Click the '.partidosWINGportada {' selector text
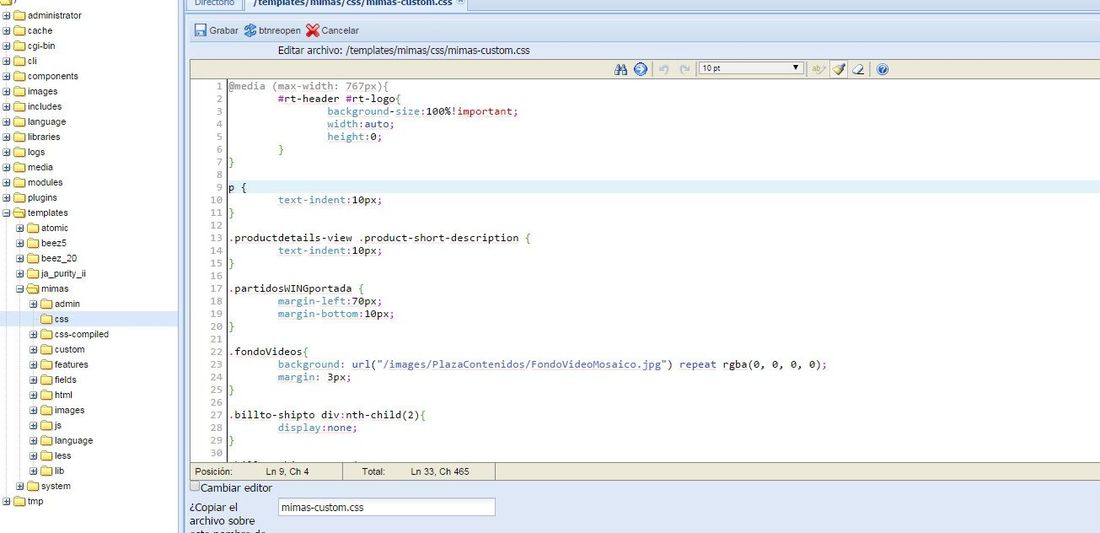 (297, 289)
